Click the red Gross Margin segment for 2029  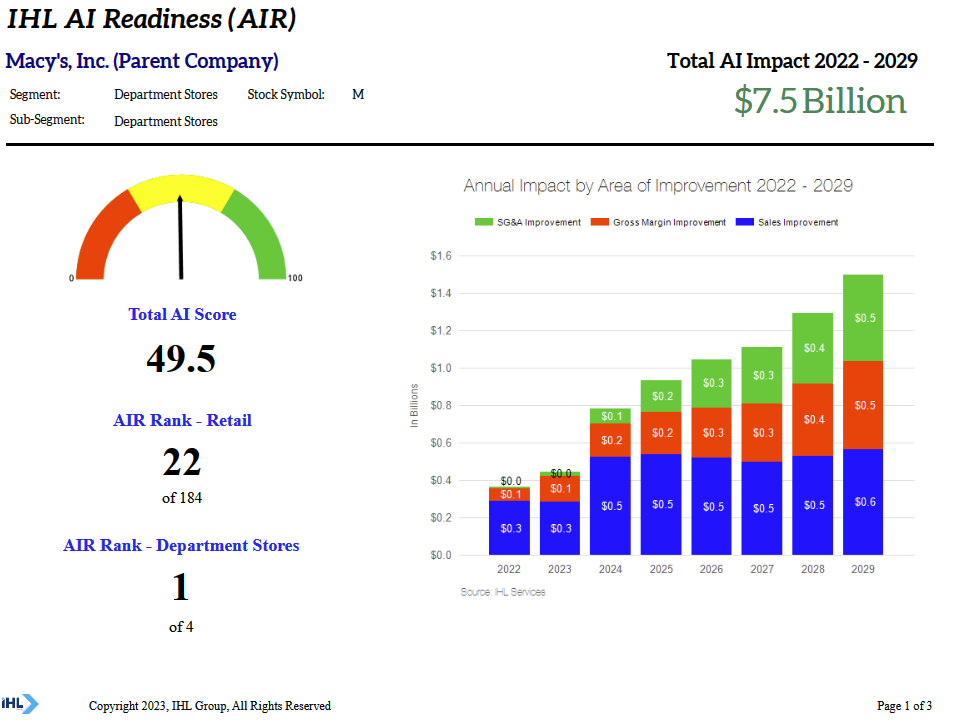pyautogui.click(x=863, y=405)
